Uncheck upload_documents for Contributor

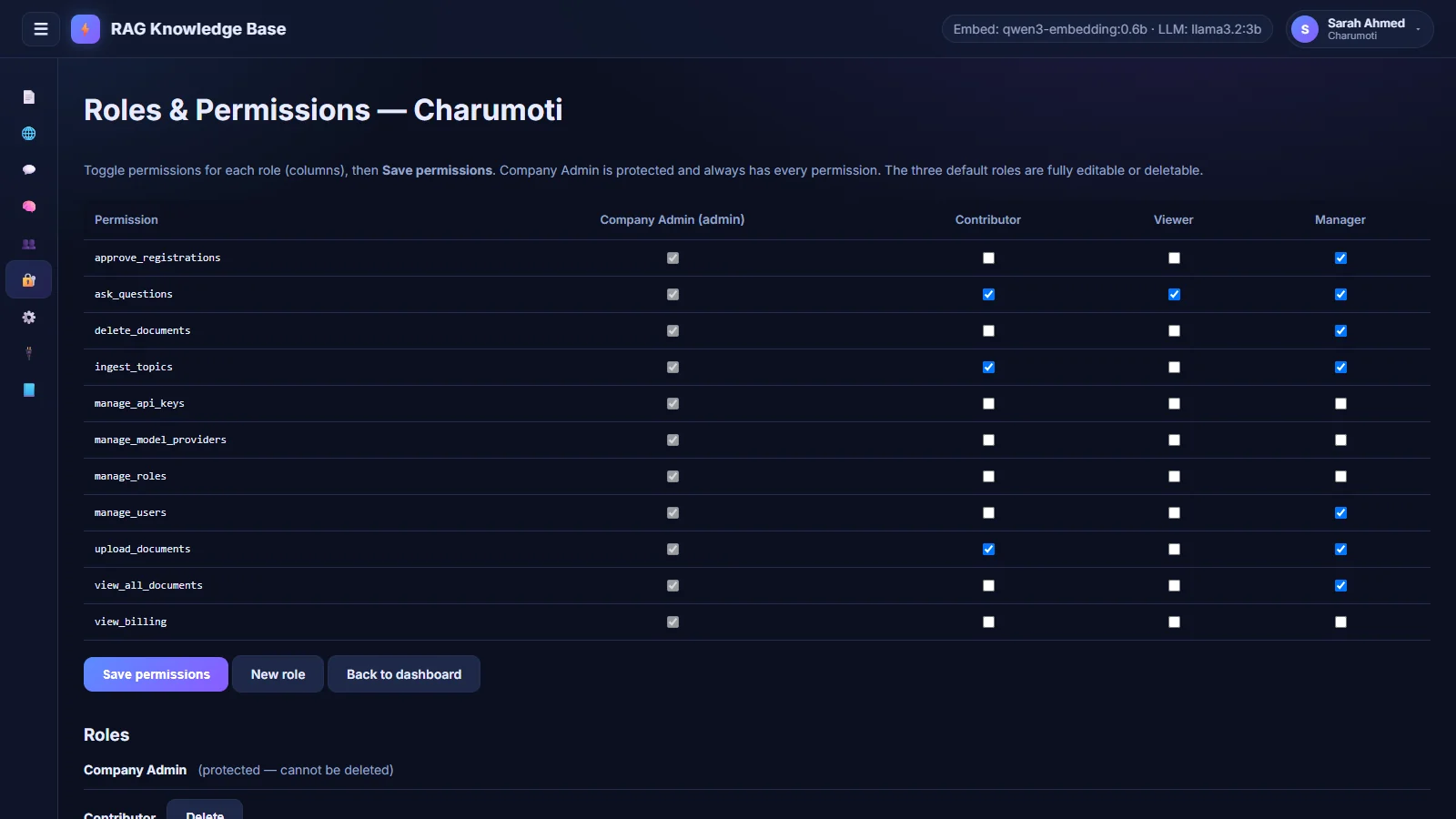[x=988, y=549]
